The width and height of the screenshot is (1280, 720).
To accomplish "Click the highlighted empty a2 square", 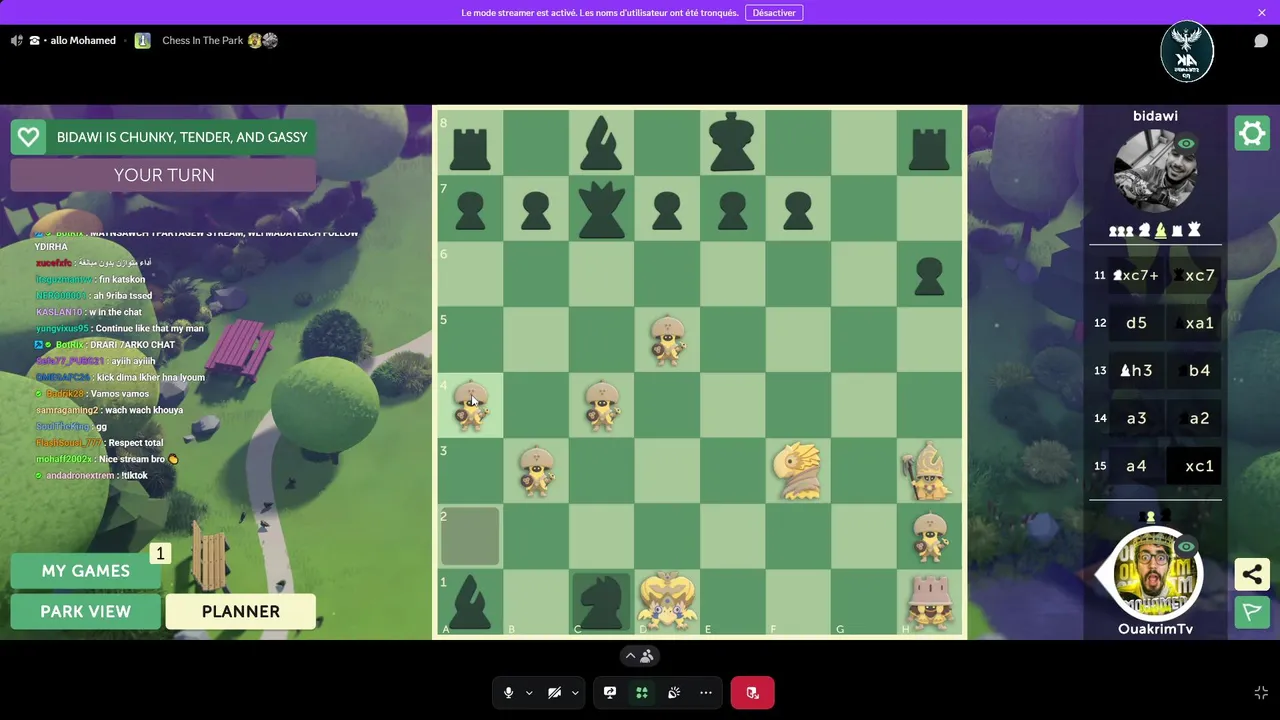I will [x=471, y=537].
